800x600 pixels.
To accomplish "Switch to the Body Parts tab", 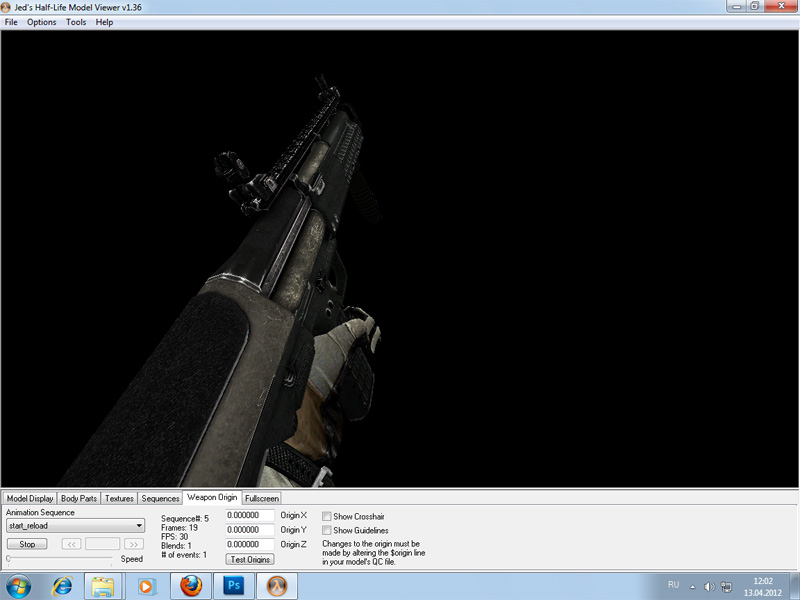I will tap(79, 498).
